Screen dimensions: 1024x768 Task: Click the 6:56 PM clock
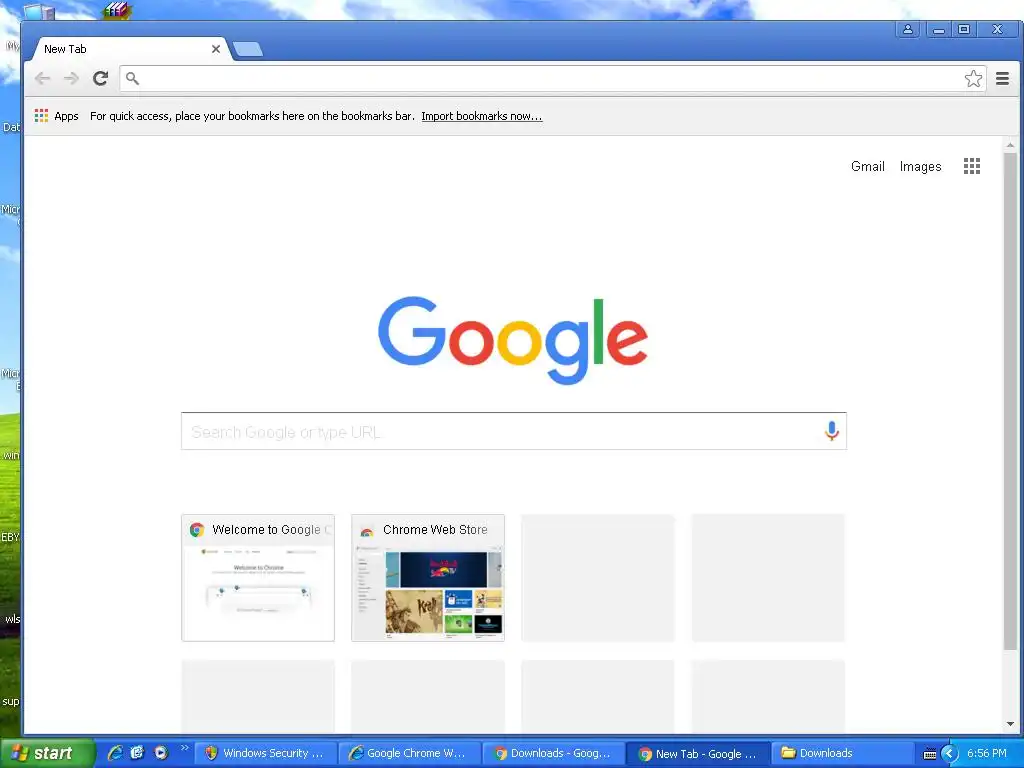(987, 754)
